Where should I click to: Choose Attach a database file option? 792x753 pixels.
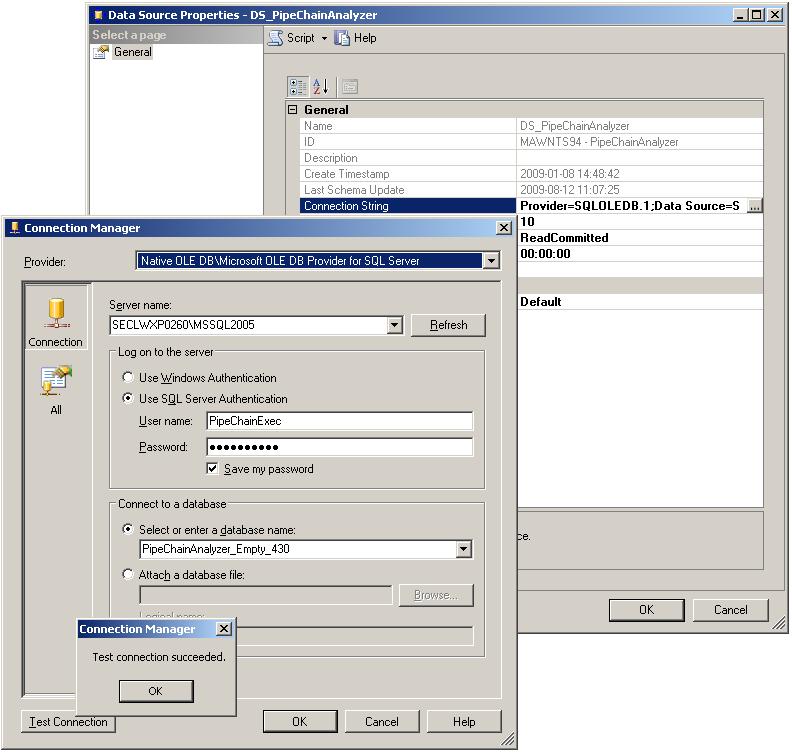[128, 575]
